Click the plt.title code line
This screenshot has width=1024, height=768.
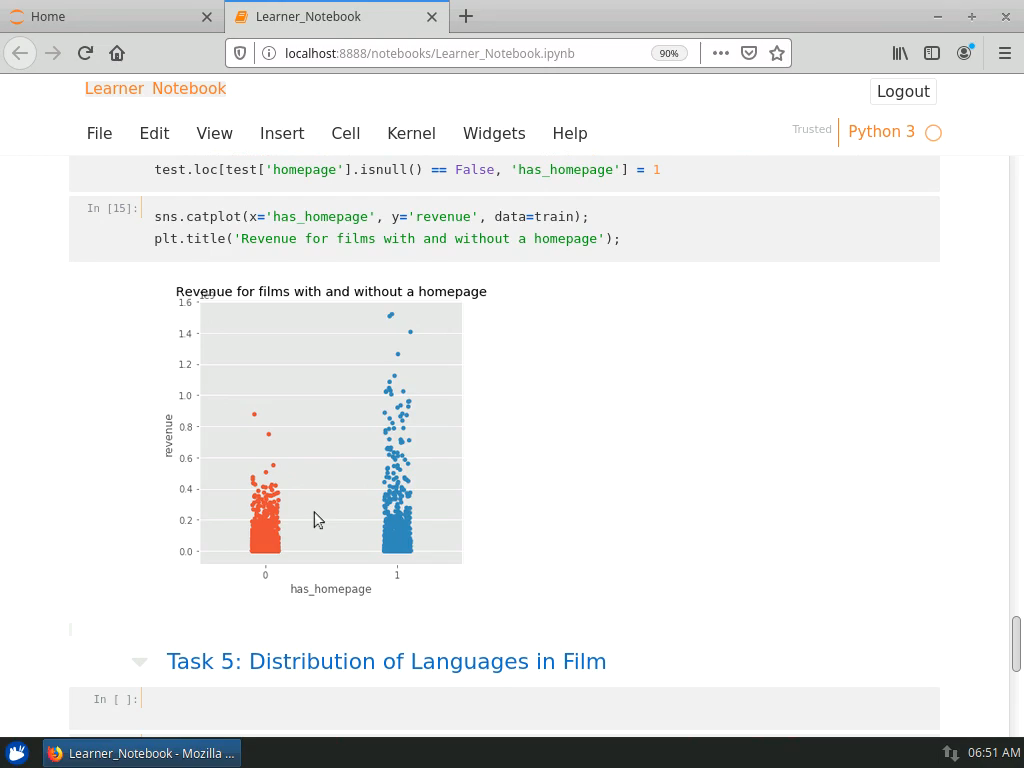[387, 239]
